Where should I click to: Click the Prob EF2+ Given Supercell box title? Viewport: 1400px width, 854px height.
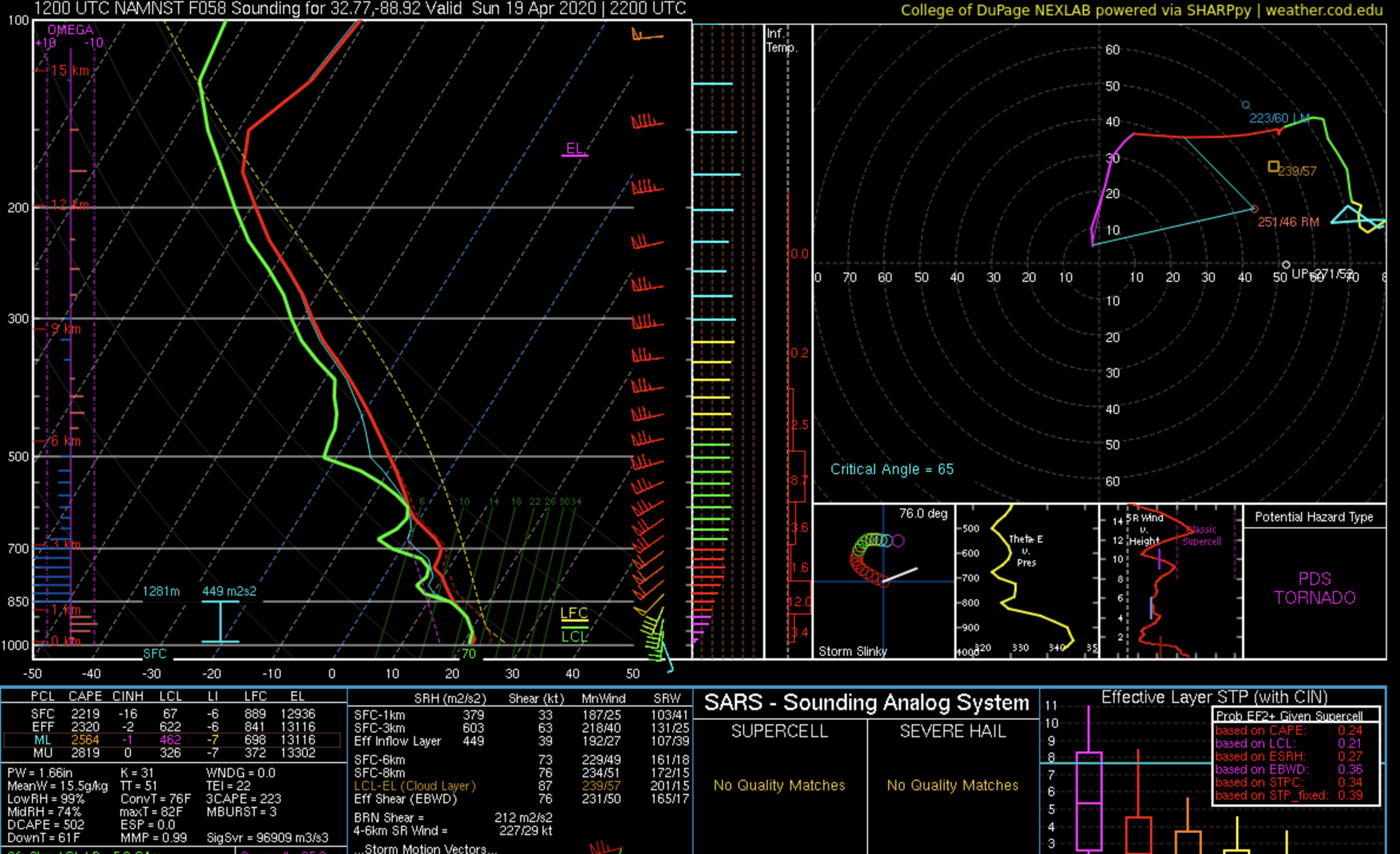click(1289, 716)
